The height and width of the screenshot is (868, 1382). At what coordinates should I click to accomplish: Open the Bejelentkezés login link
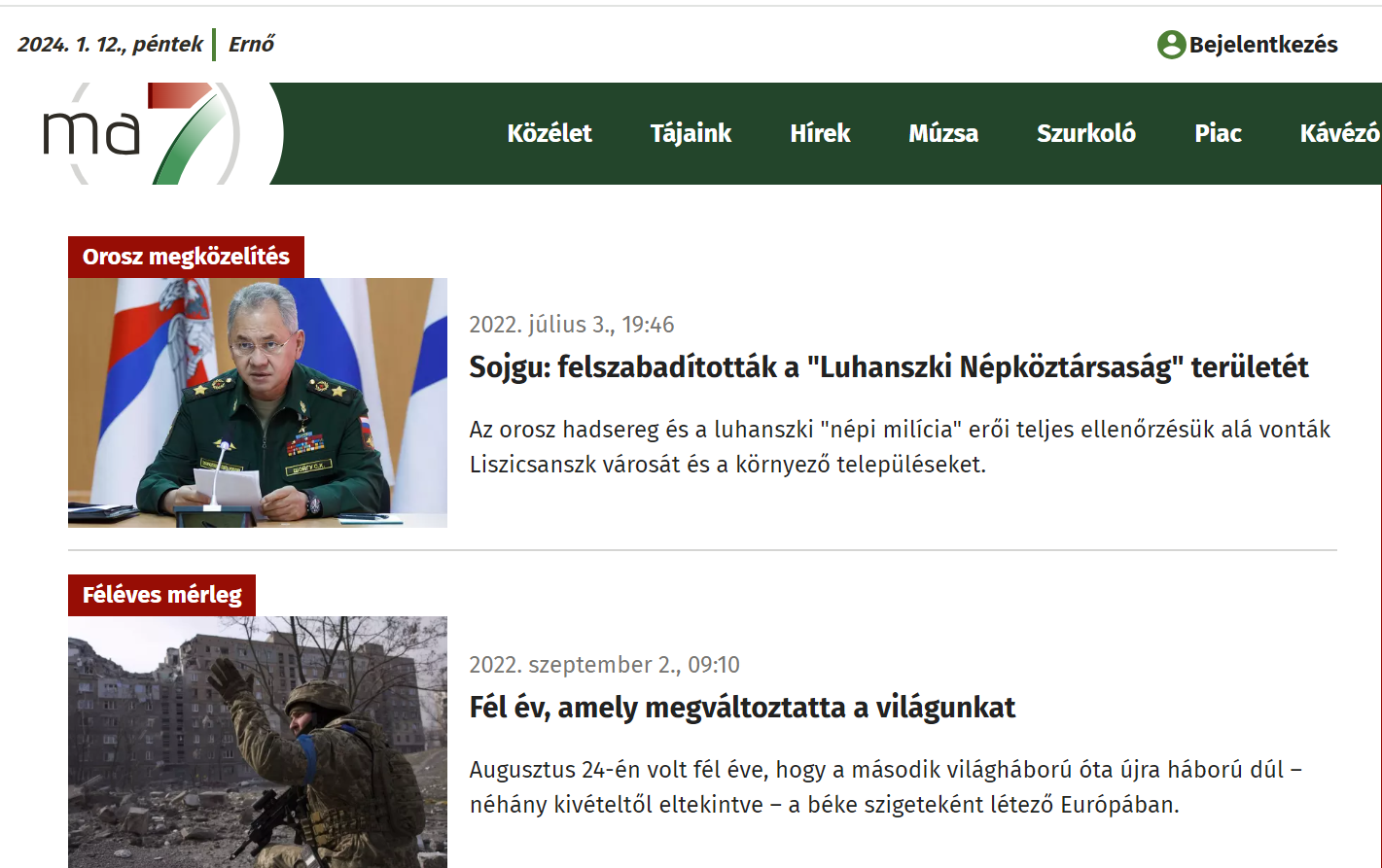[1262, 45]
